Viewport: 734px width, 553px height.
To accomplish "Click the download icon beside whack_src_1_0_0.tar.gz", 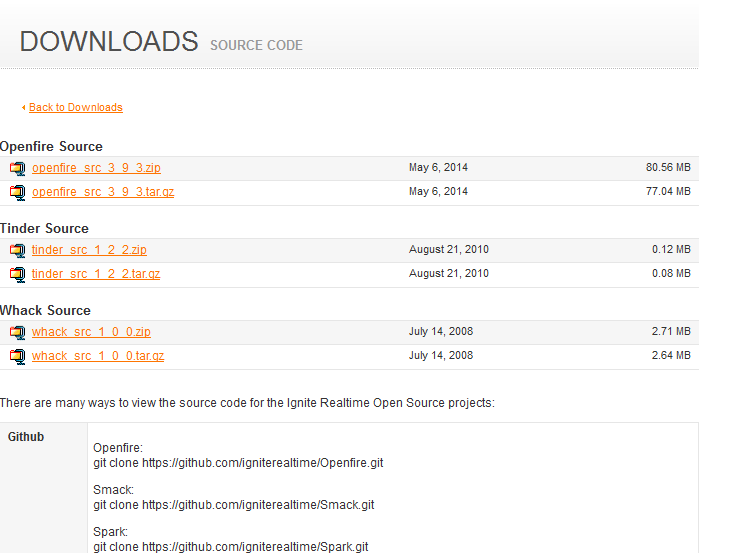I will click(x=18, y=356).
